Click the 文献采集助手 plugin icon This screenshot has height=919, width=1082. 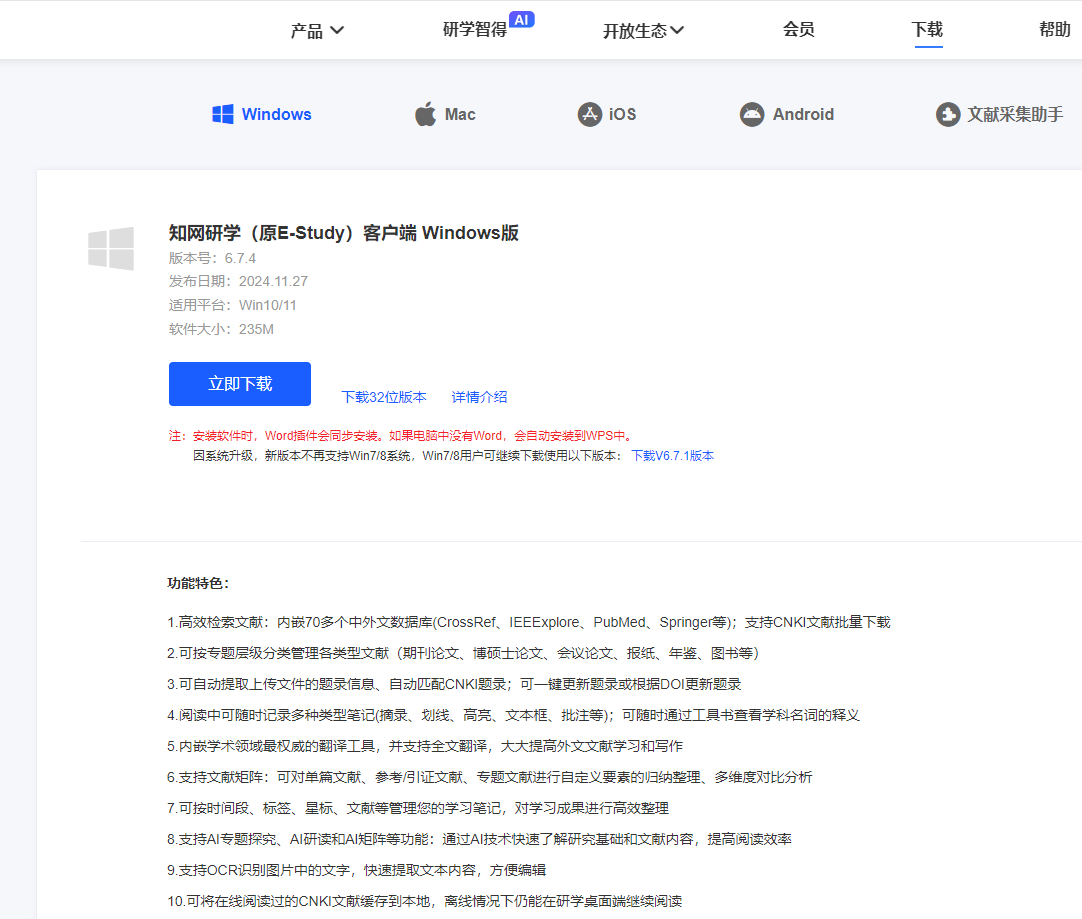pyautogui.click(x=948, y=114)
